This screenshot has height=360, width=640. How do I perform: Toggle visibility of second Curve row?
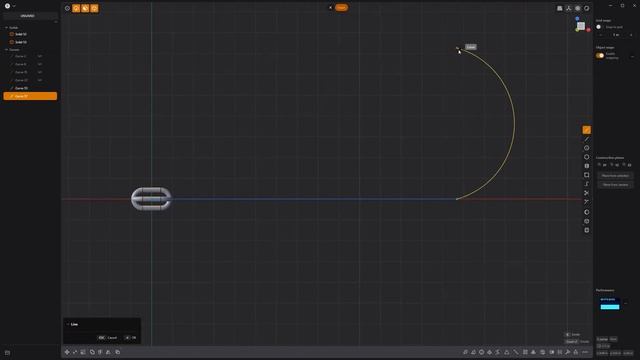tap(40, 64)
